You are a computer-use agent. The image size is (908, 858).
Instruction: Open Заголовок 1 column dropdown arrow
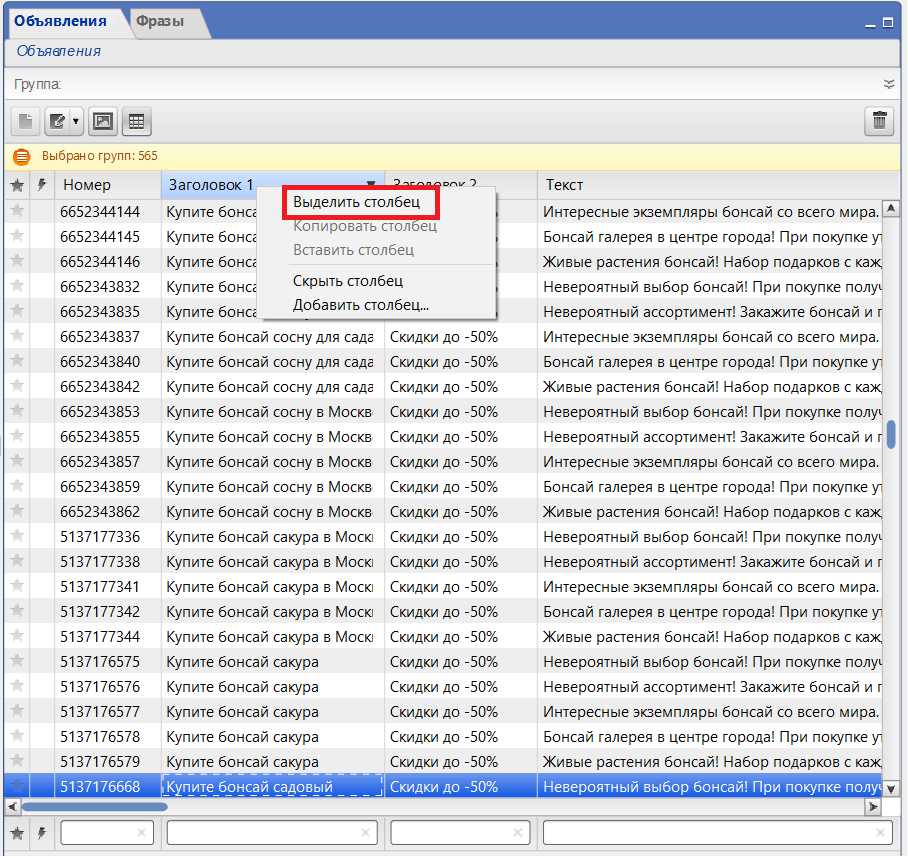point(371,185)
